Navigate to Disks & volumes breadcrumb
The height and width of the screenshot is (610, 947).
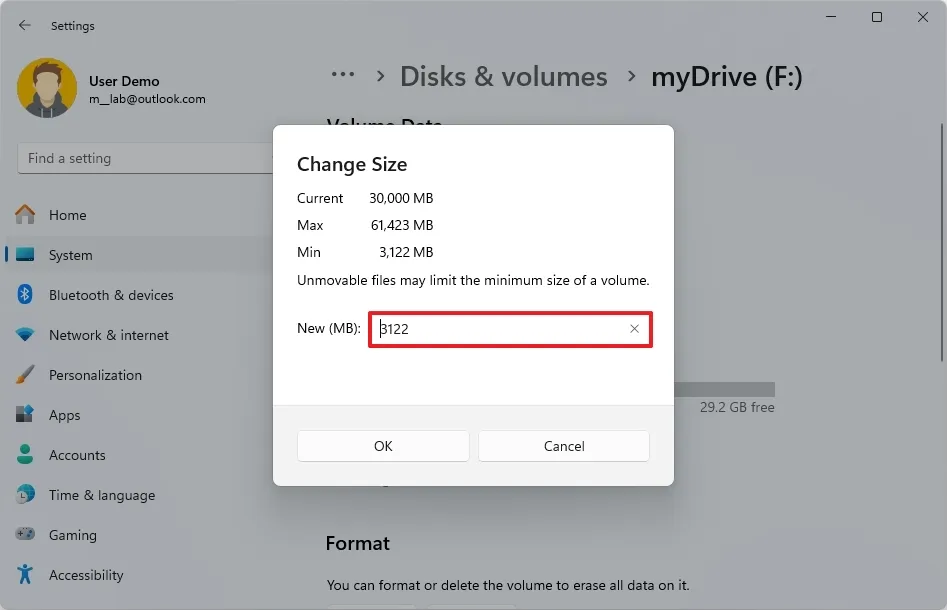pyautogui.click(x=504, y=76)
